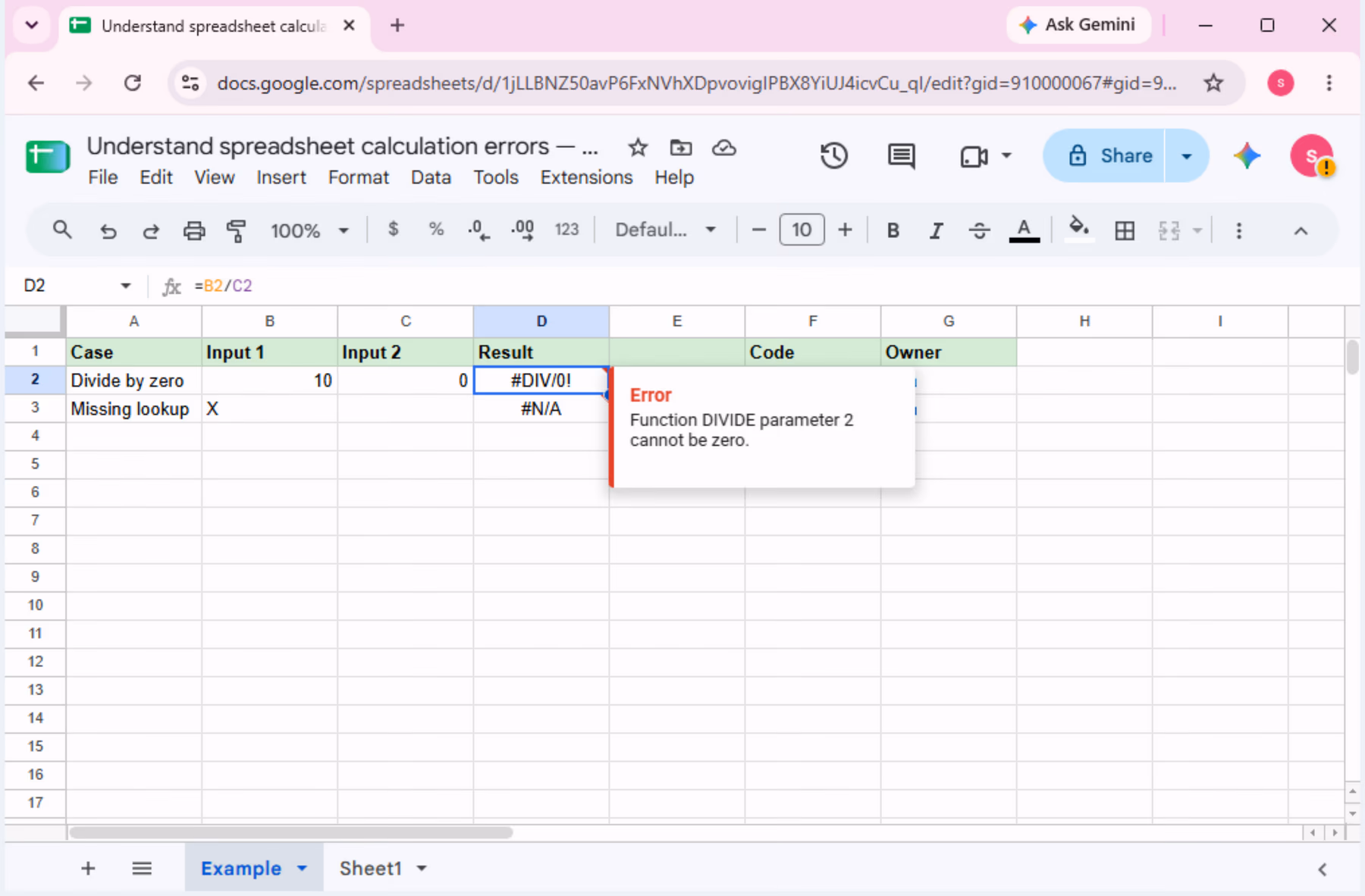Open the Example sheet tab menu arrow
This screenshot has width=1365, height=896.
coord(302,869)
